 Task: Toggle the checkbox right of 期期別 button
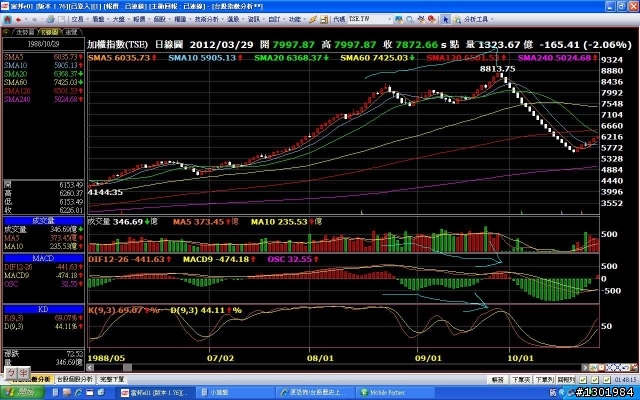(583, 380)
